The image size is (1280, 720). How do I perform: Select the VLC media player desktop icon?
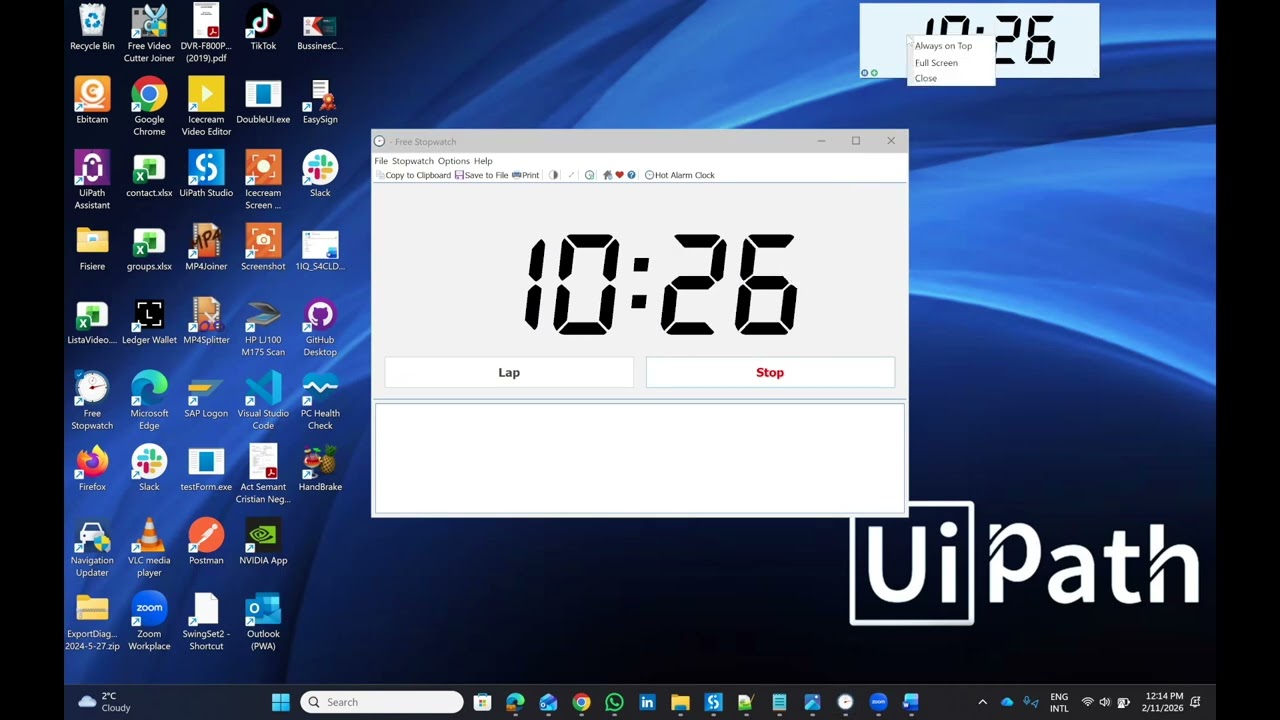pyautogui.click(x=149, y=548)
